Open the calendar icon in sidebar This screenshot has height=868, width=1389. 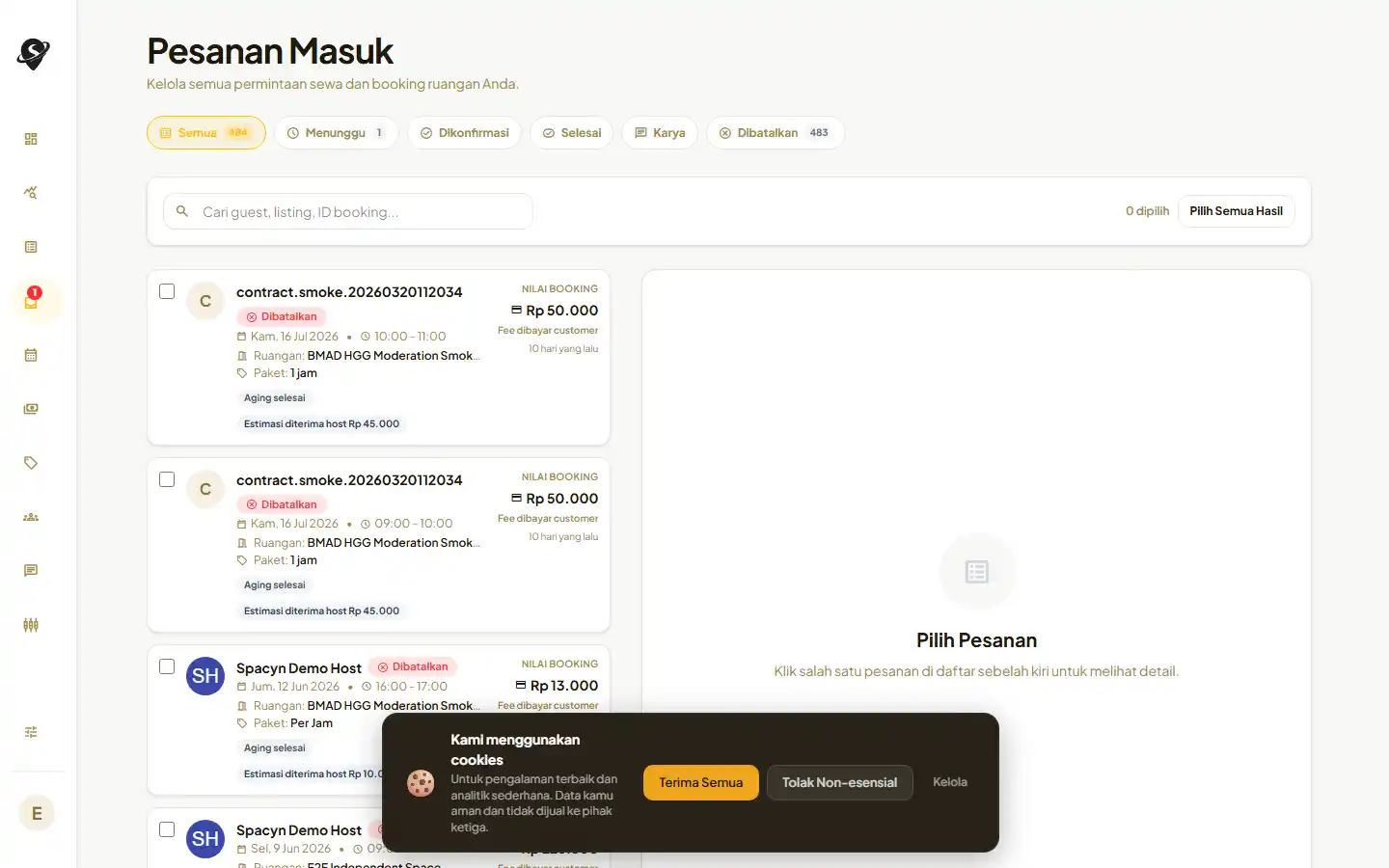(31, 355)
